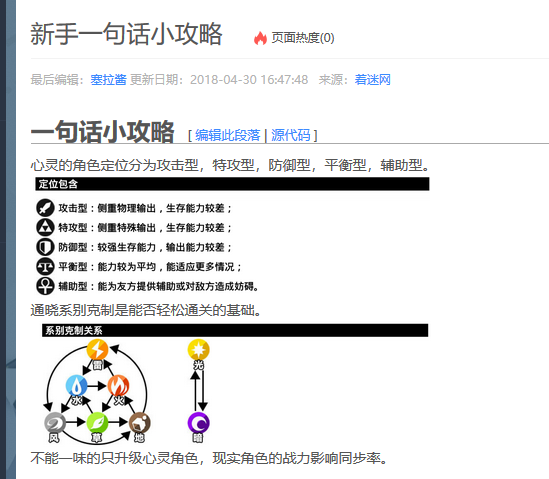The image size is (549, 479).
Task: Click the water element 水 icon
Action: point(76,386)
